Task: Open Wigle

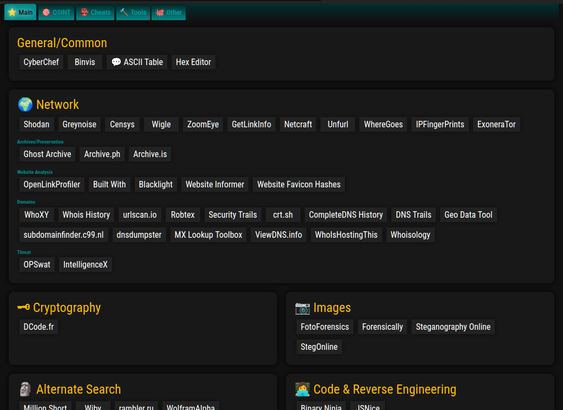Action: point(161,124)
